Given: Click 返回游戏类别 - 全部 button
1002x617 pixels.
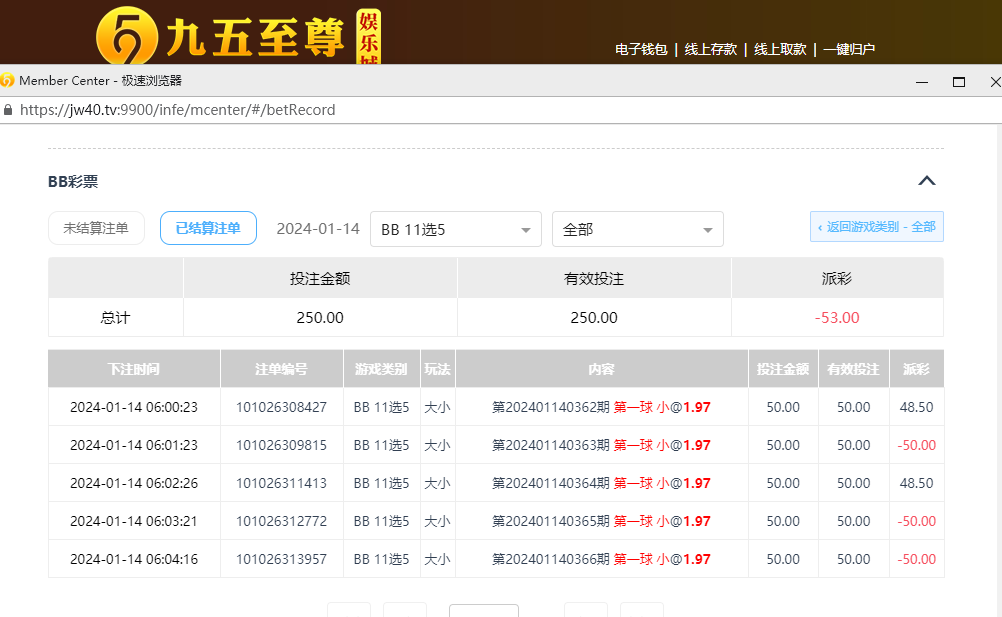Looking at the screenshot, I should coord(876,227).
